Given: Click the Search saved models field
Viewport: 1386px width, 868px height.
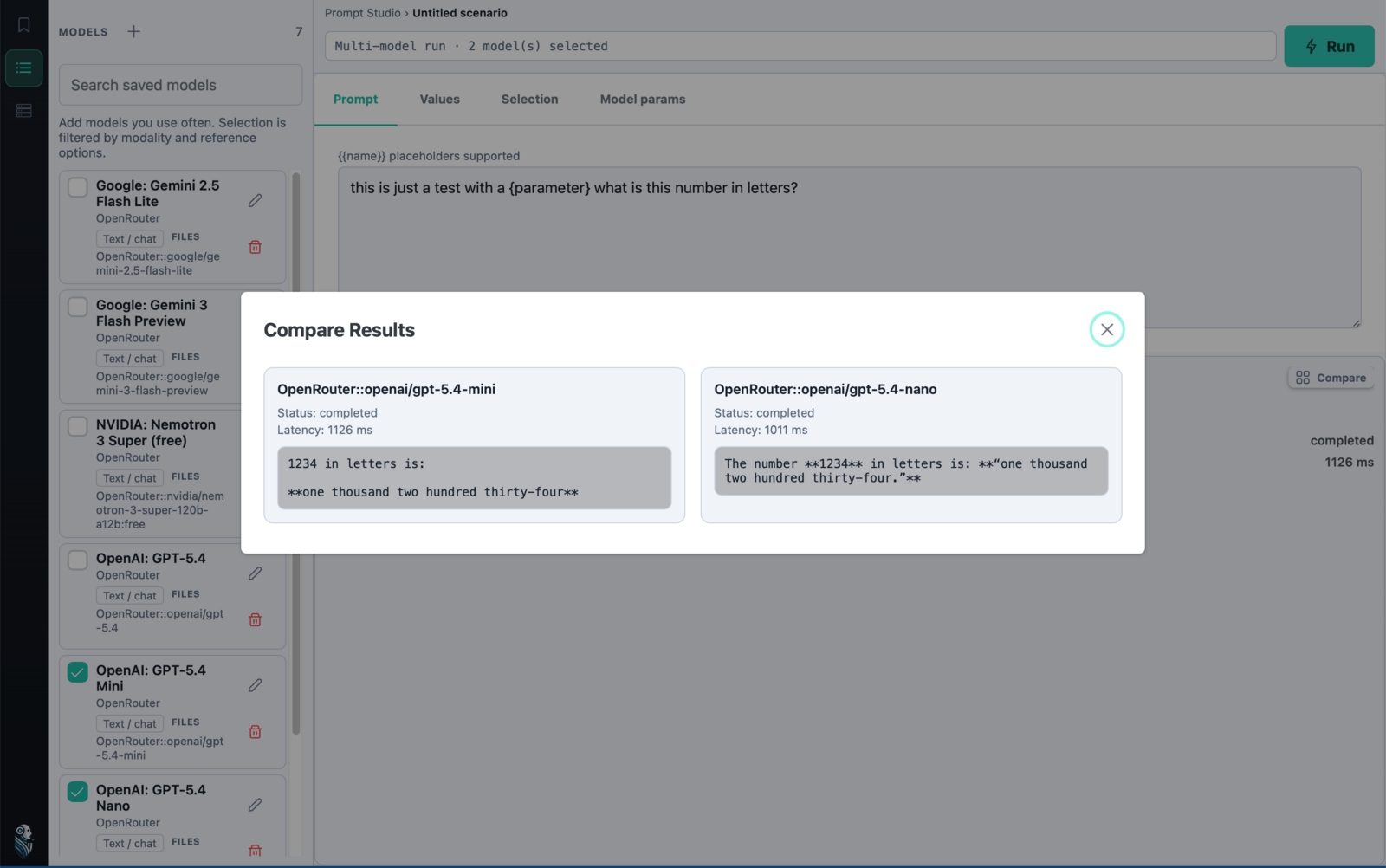Looking at the screenshot, I should 180,85.
